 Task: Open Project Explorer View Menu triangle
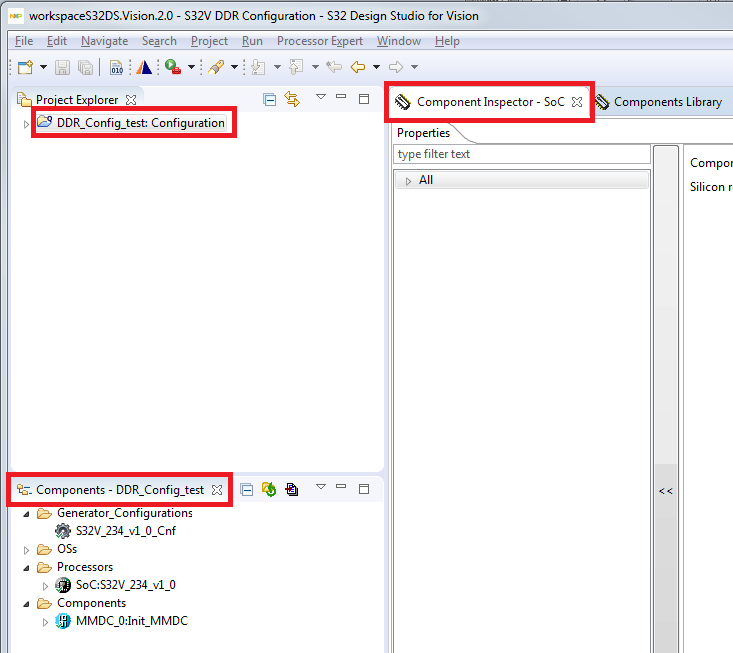321,97
